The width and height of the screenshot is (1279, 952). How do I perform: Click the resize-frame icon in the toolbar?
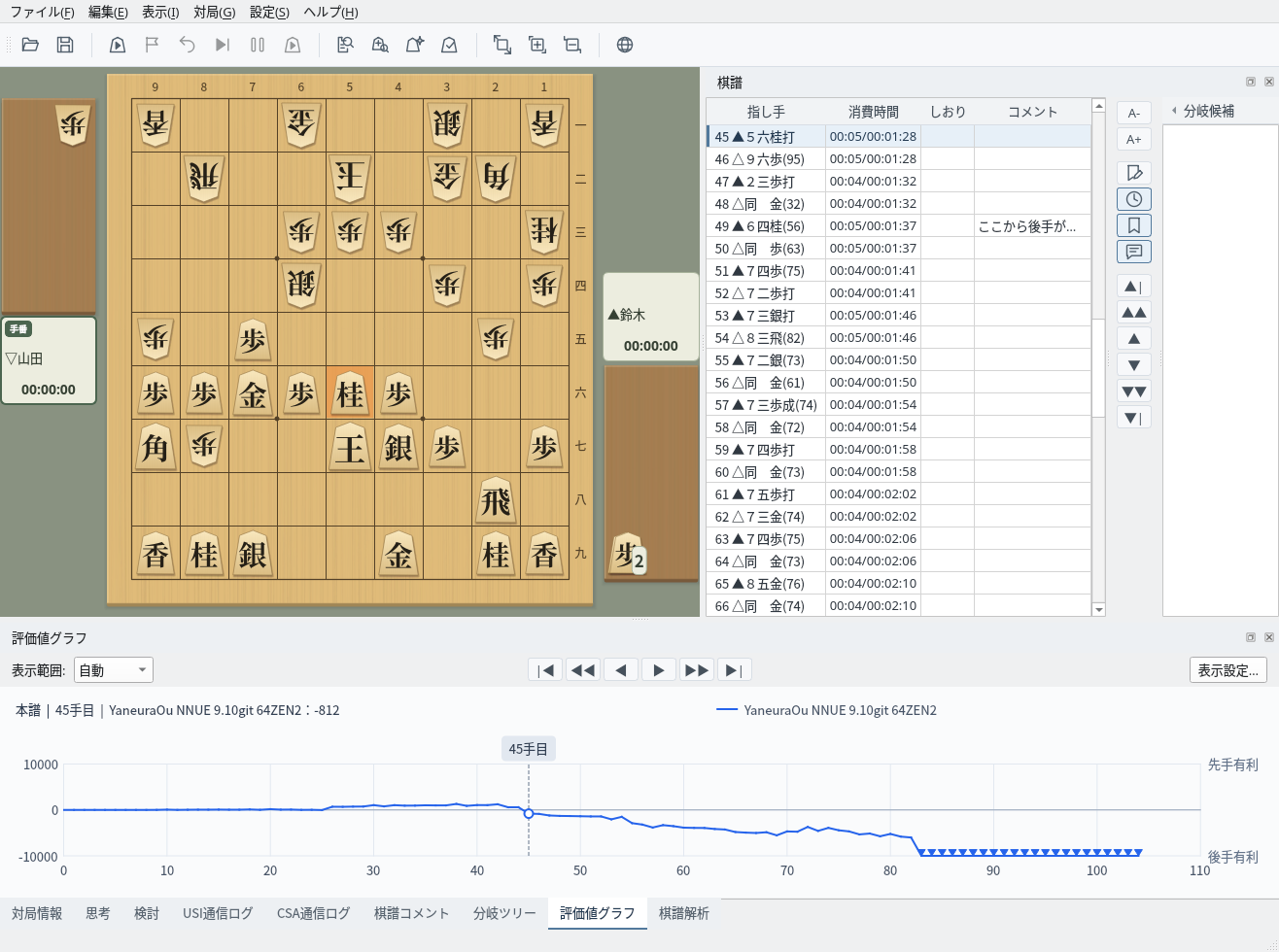point(501,45)
